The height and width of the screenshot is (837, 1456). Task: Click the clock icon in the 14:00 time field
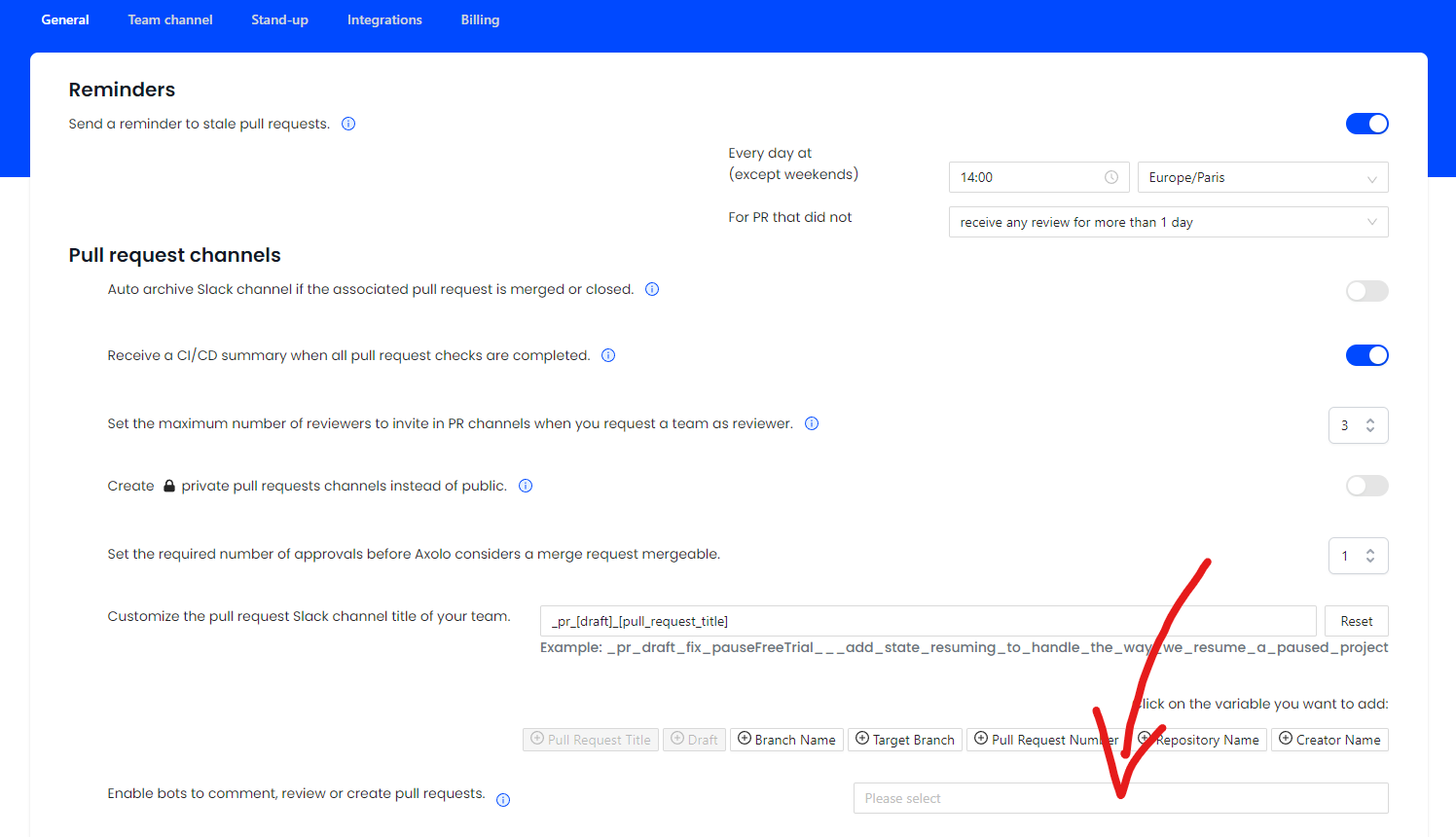(1111, 177)
